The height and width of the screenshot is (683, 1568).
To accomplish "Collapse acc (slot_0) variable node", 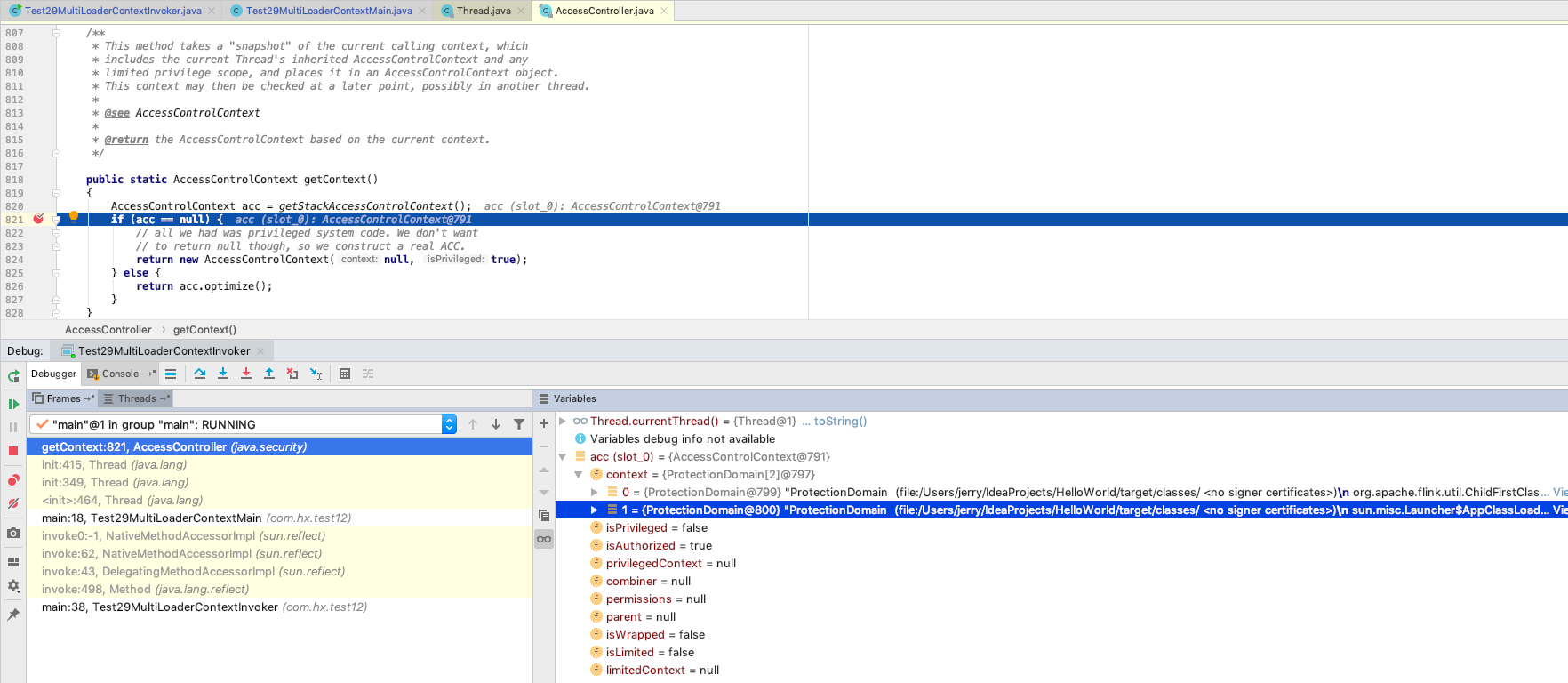I will click(562, 456).
